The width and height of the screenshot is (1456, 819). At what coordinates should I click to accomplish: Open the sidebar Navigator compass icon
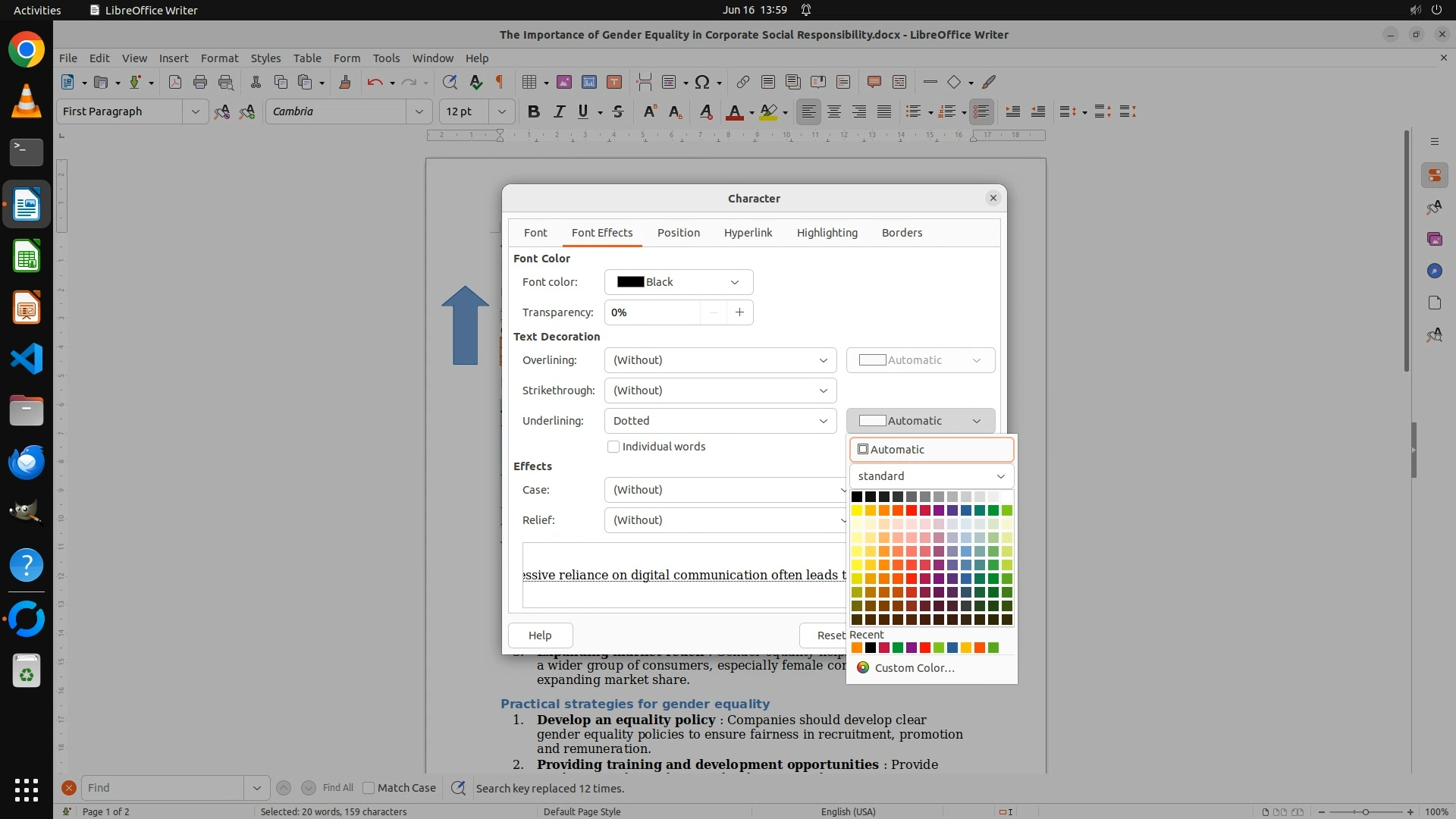tap(1434, 271)
